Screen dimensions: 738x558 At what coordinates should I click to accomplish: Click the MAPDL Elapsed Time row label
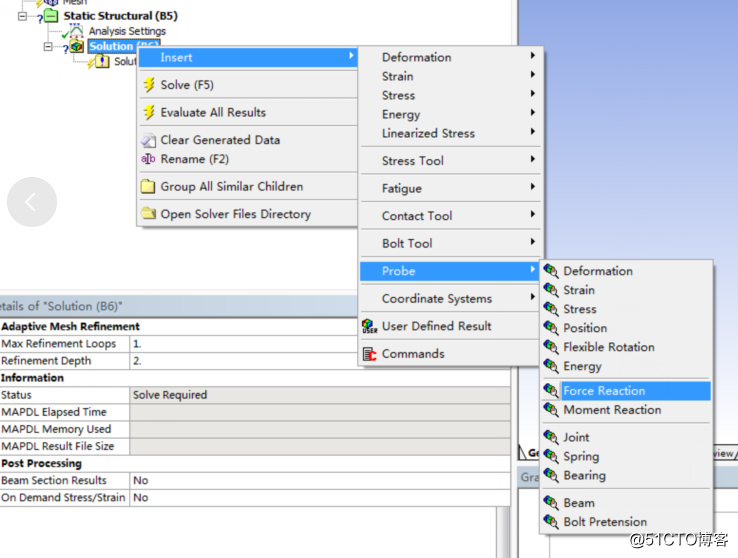54,412
